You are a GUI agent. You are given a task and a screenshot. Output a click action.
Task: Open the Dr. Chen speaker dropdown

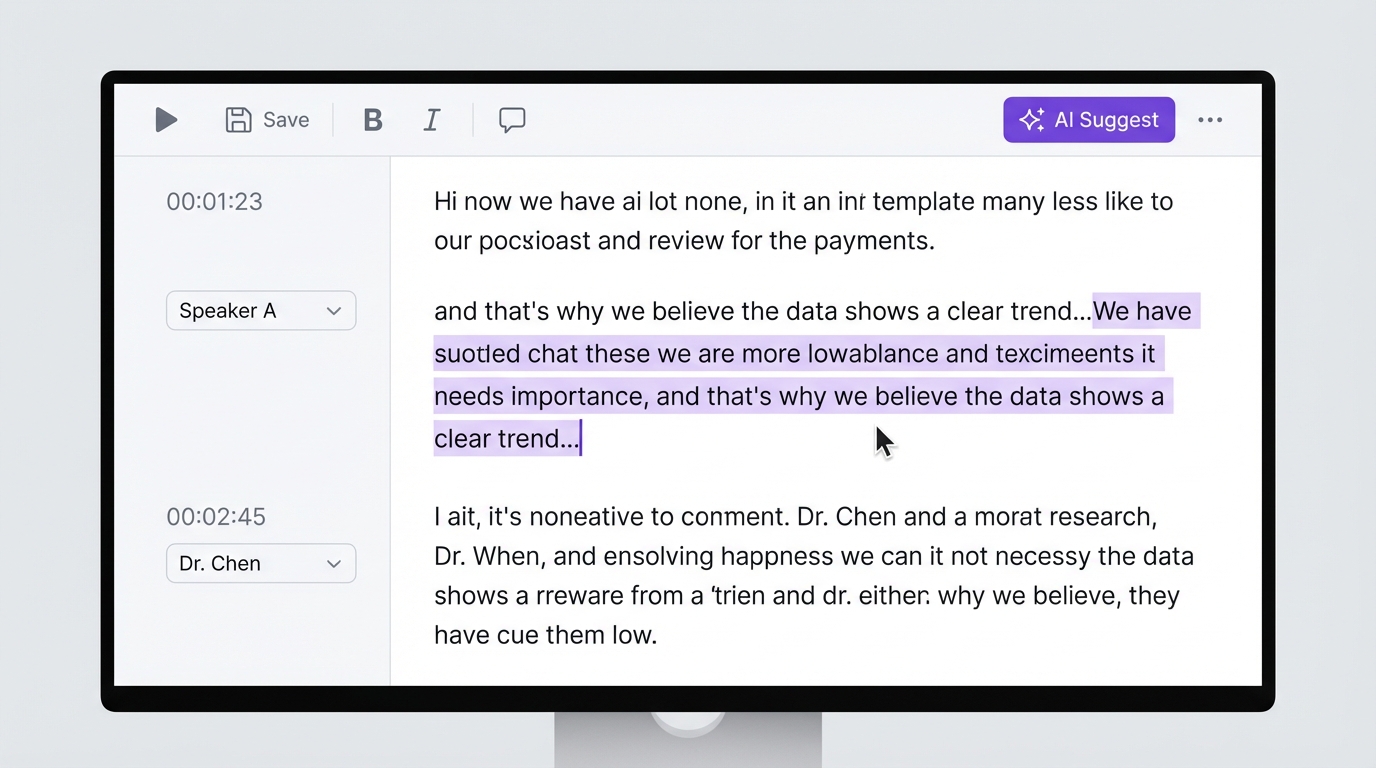[x=260, y=563]
